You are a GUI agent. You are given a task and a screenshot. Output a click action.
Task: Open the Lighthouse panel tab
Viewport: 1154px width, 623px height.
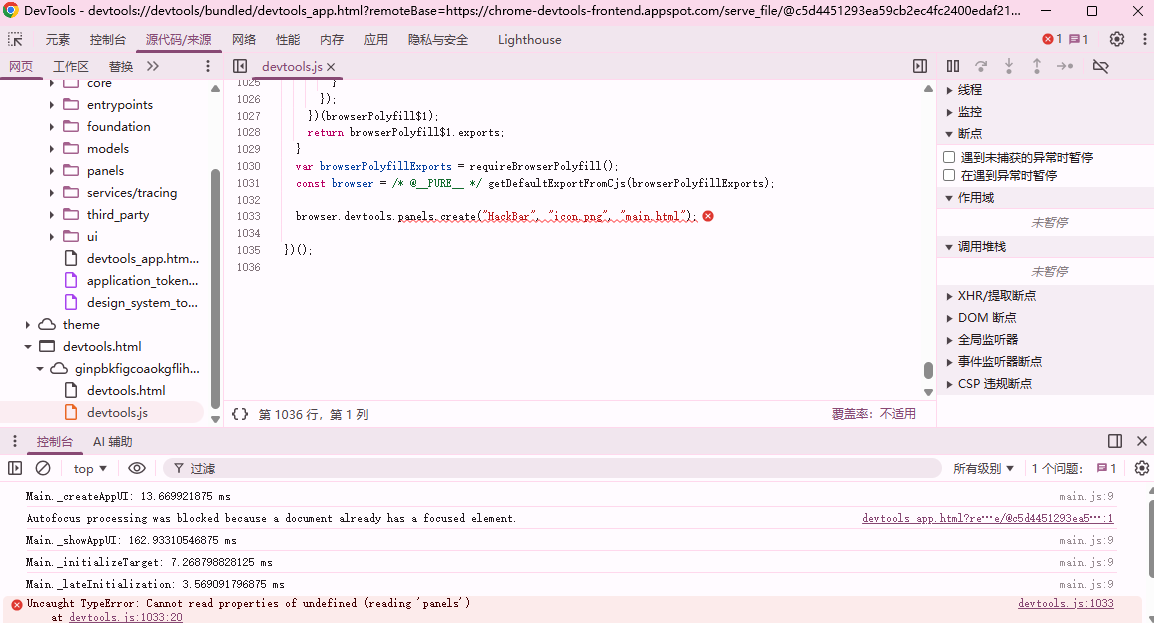tap(529, 40)
